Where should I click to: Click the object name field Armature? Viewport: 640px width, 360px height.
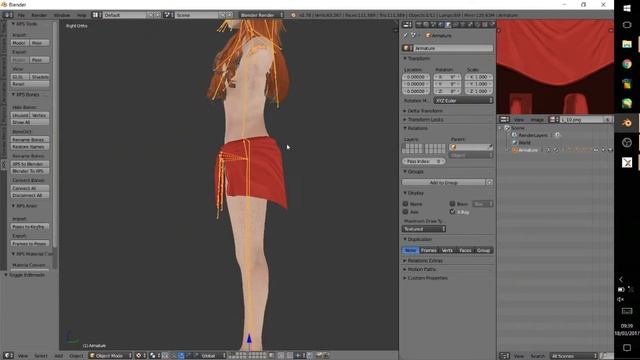point(453,48)
